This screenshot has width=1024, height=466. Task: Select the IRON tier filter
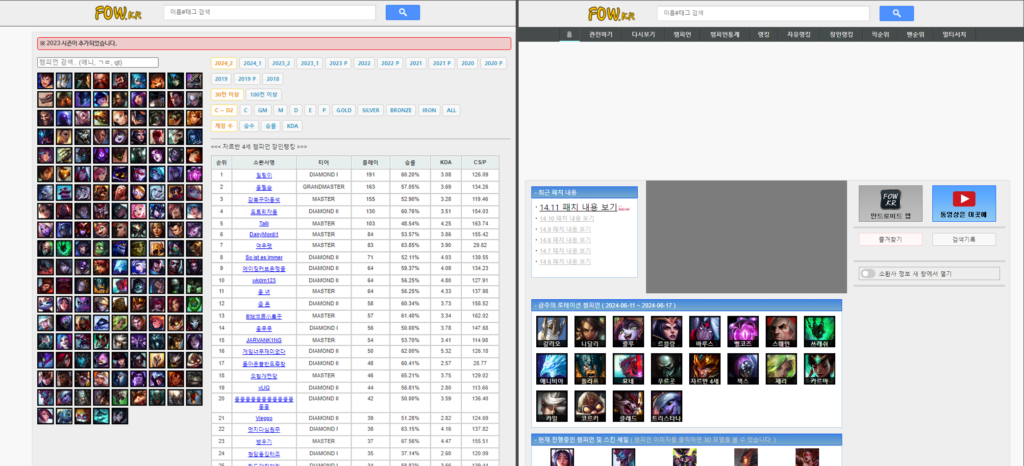pyautogui.click(x=429, y=110)
